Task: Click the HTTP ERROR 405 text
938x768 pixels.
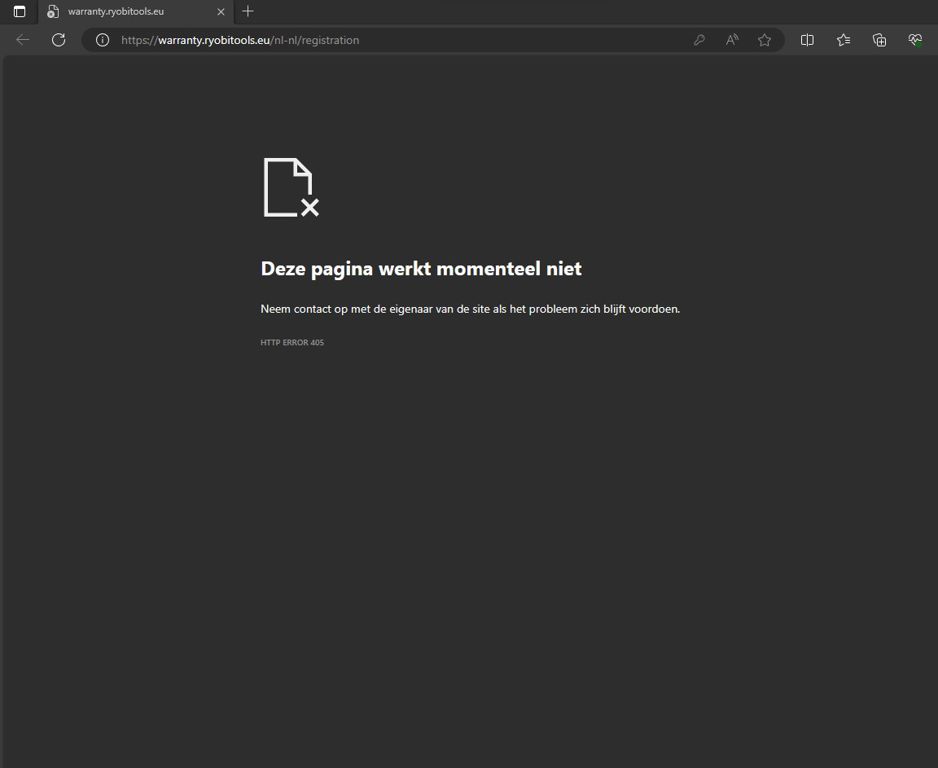Action: pos(292,343)
